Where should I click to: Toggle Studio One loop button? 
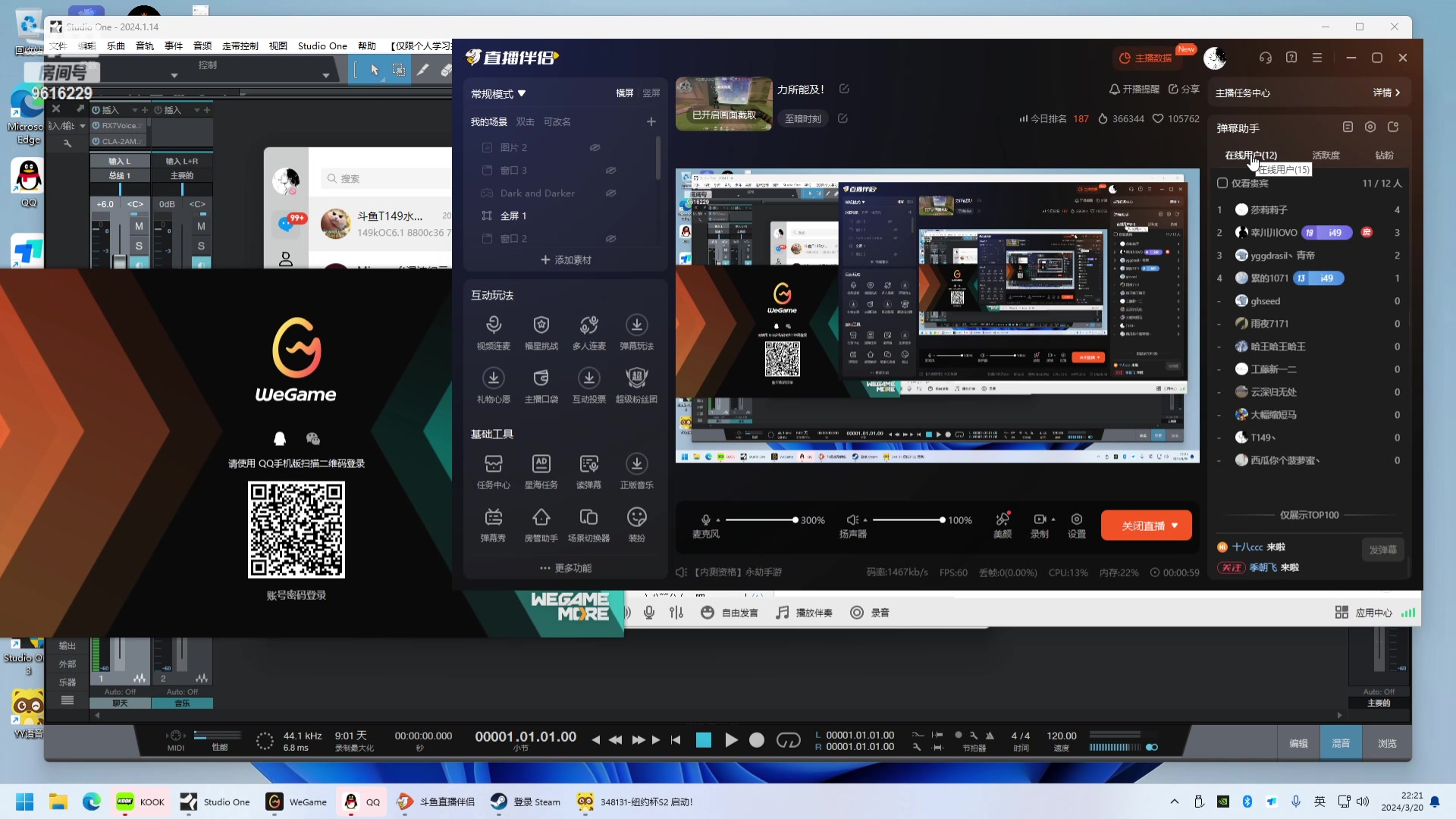pos(789,740)
